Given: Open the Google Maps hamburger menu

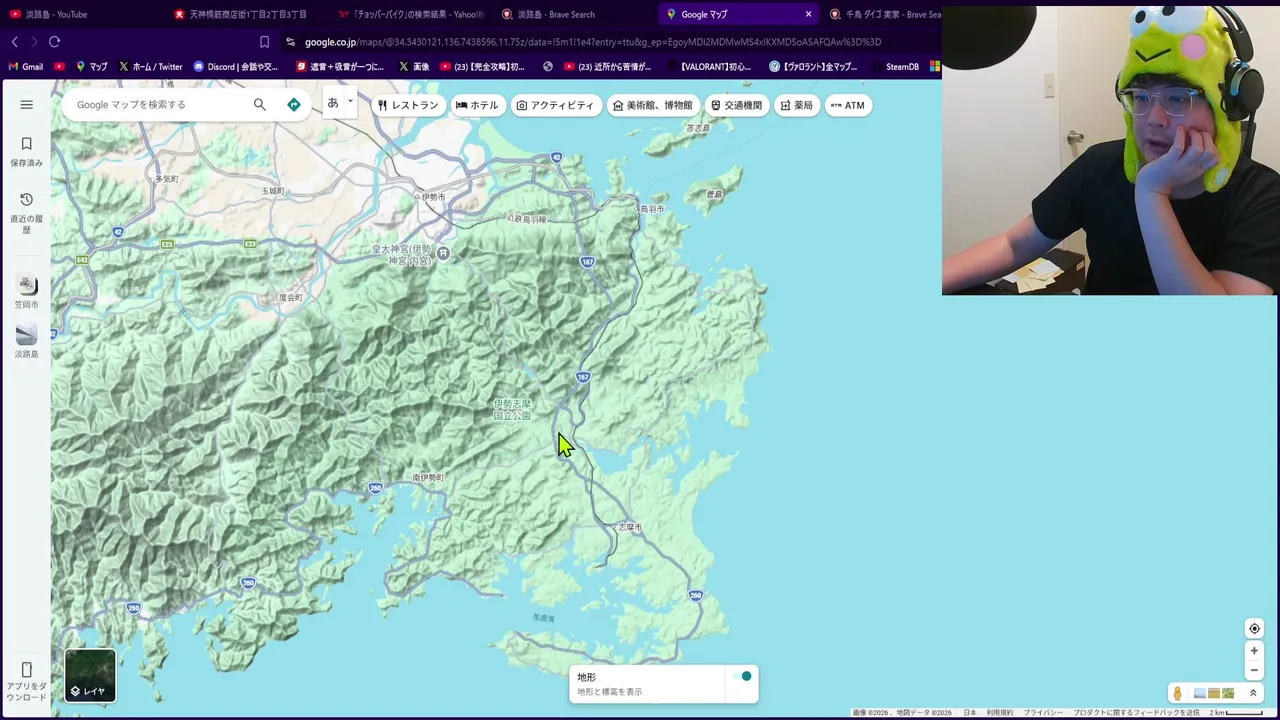Looking at the screenshot, I should 27,104.
